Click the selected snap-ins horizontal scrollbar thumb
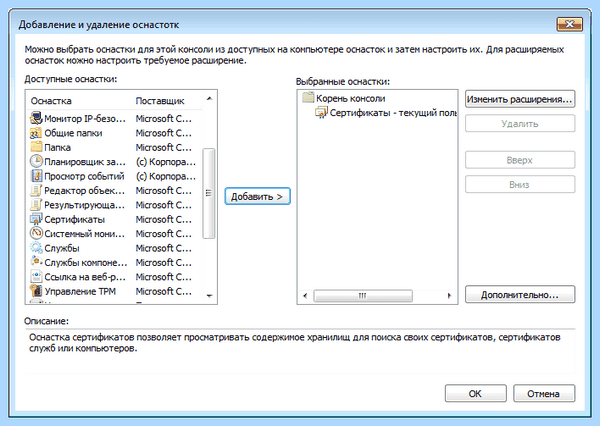This screenshot has height=426, width=600. [363, 295]
